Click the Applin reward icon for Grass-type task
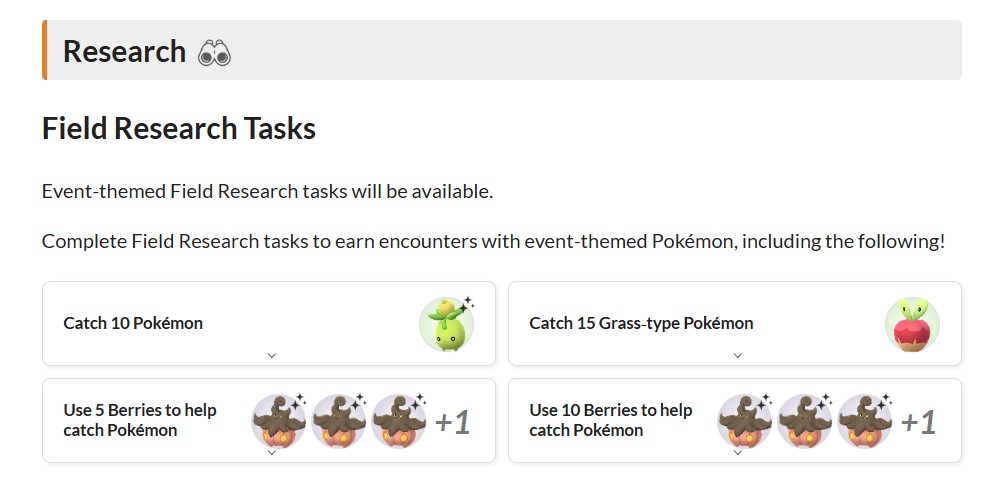 [912, 324]
